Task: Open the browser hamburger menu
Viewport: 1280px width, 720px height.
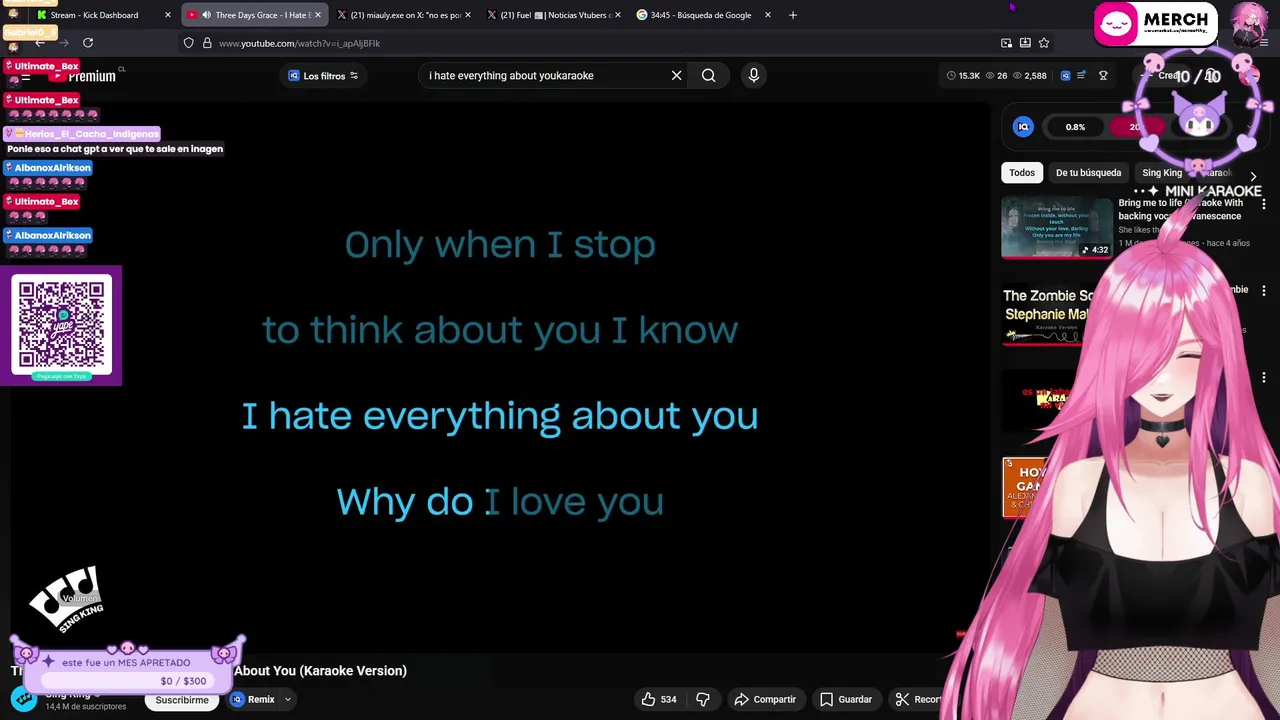Action: [1264, 43]
